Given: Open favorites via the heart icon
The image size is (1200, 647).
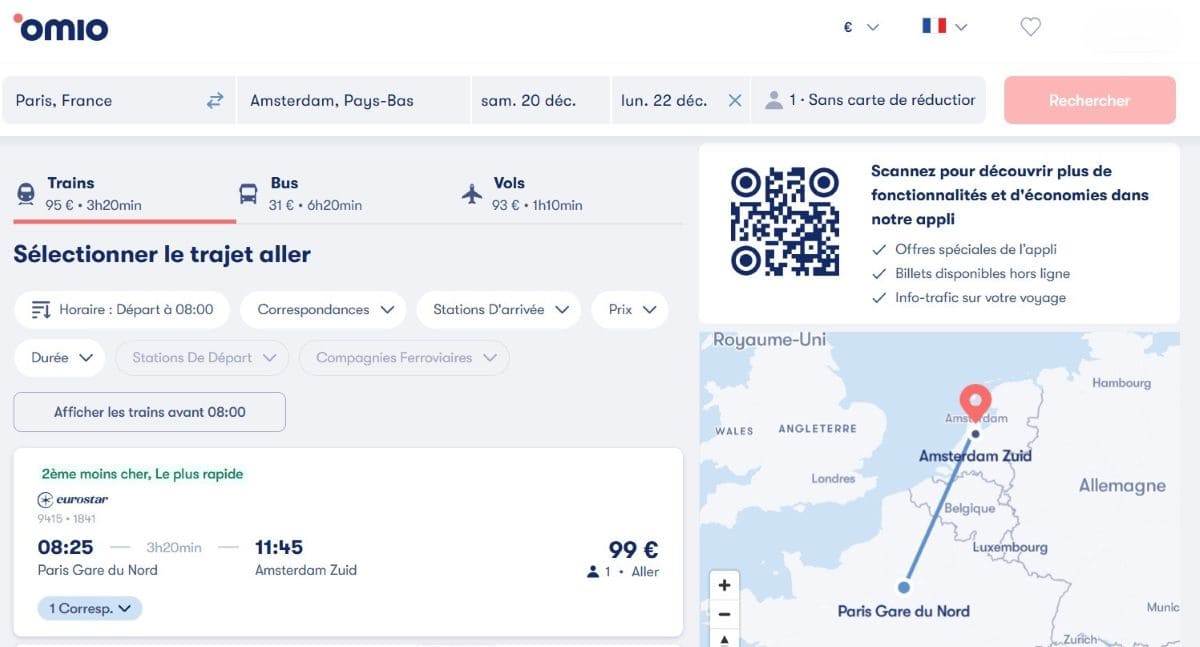Looking at the screenshot, I should 1031,27.
